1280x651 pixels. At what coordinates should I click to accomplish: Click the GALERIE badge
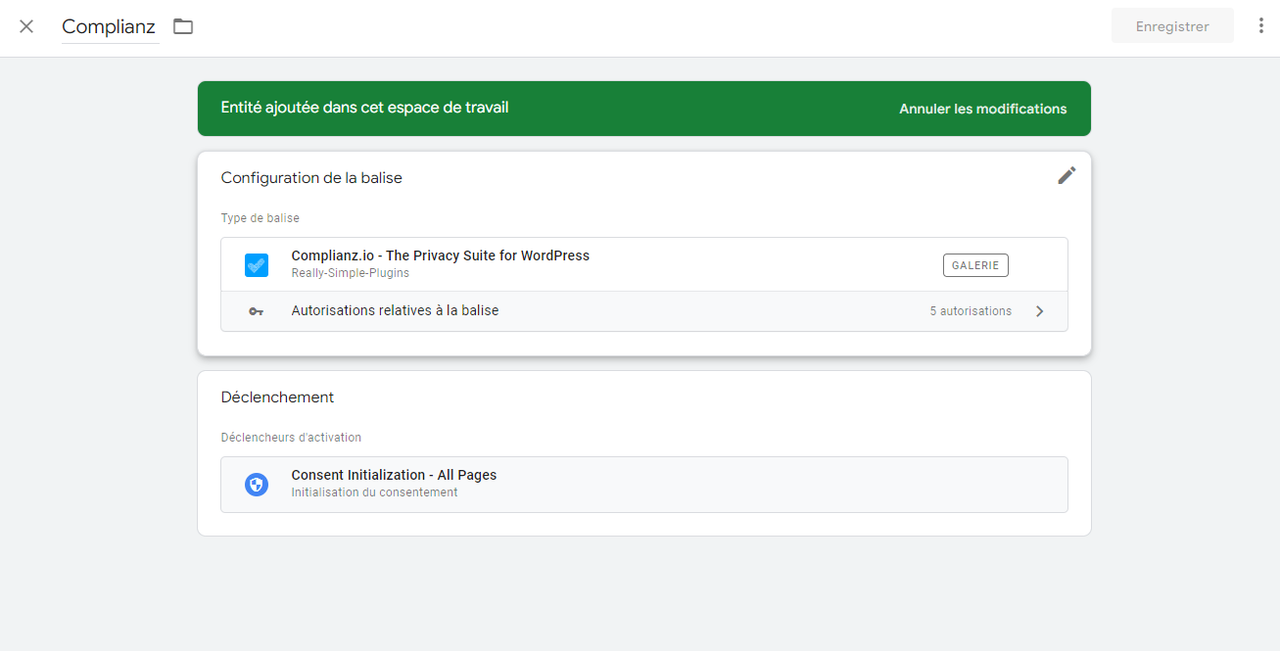975,265
